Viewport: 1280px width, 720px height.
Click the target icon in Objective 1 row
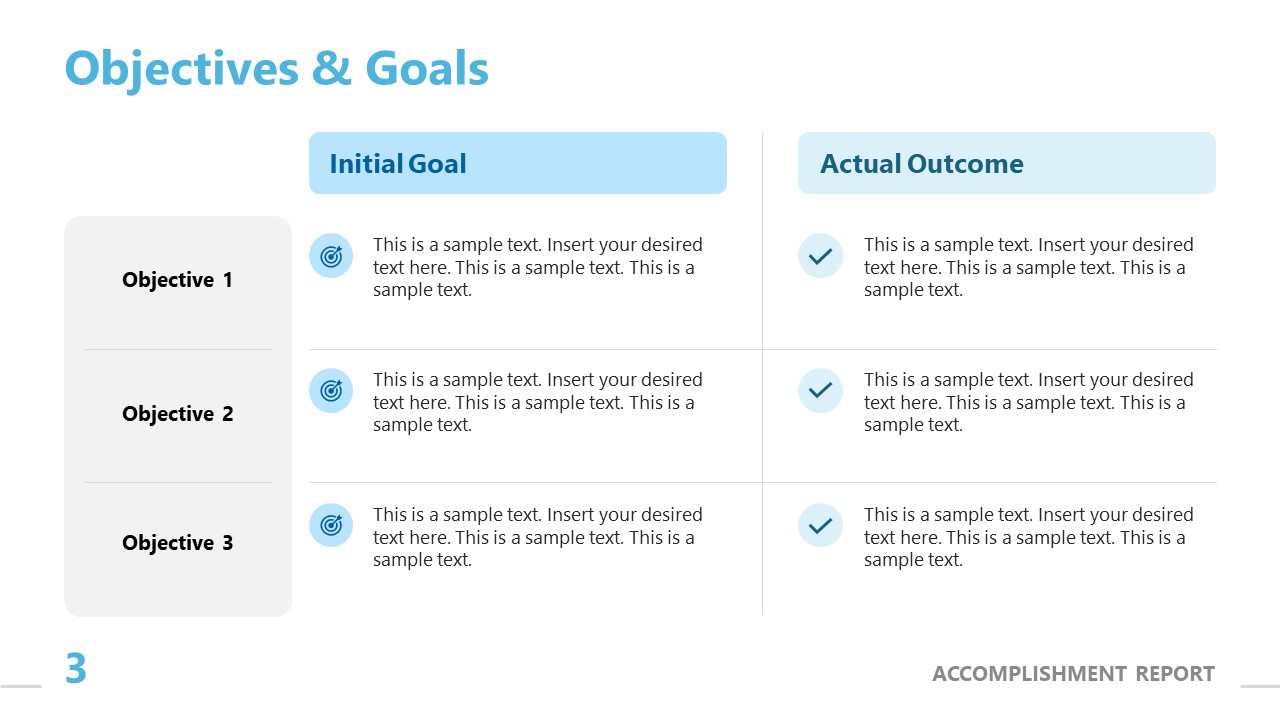(331, 256)
